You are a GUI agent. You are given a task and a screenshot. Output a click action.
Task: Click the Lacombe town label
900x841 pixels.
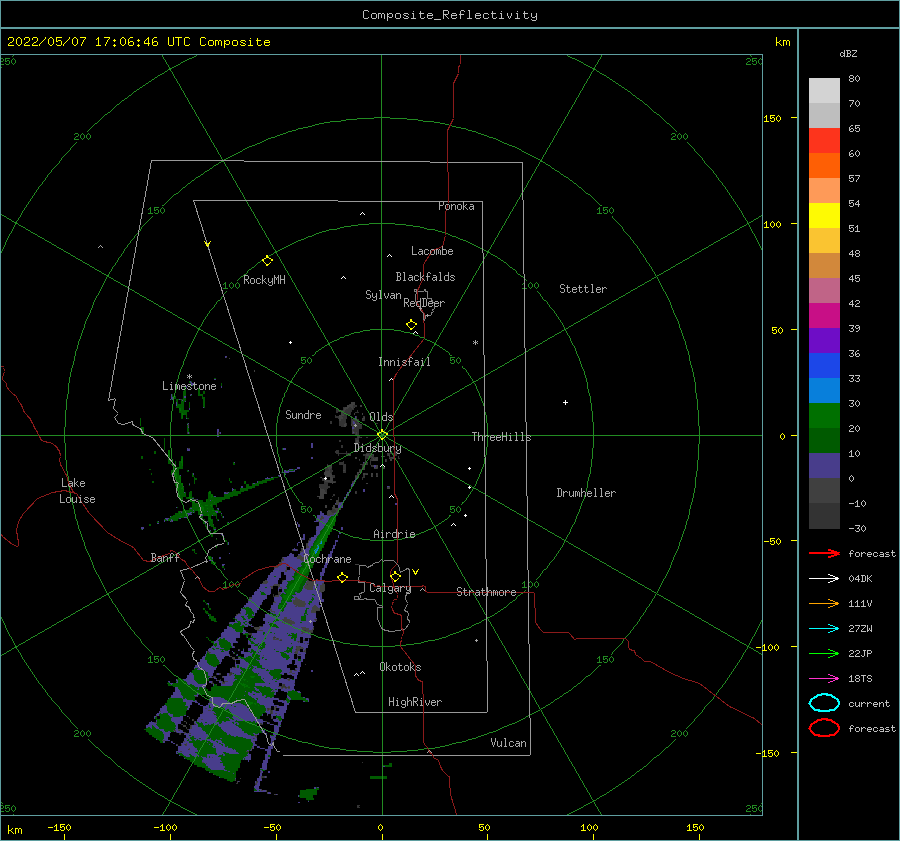tap(432, 251)
